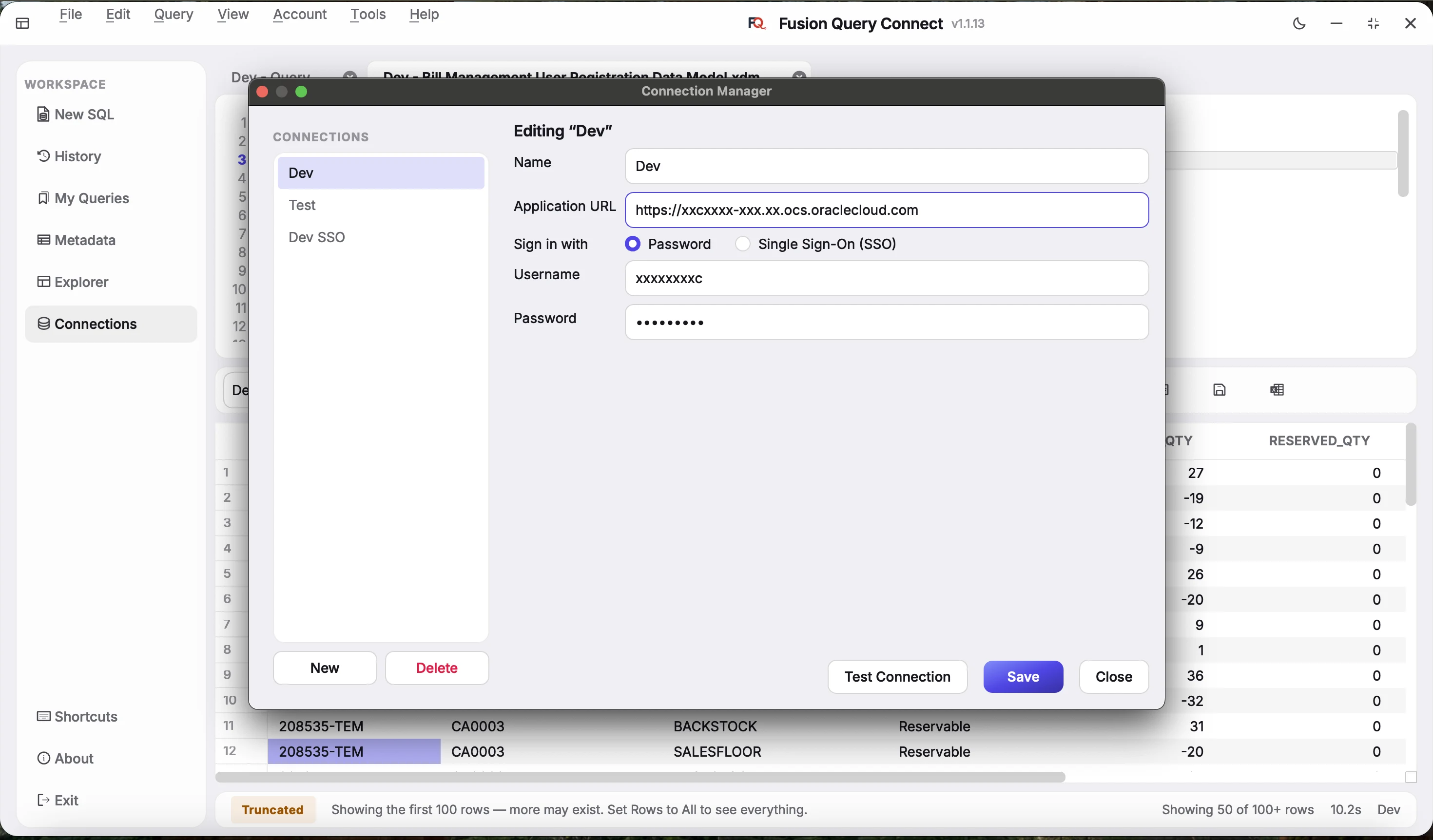Click the export to spreadsheet icon
This screenshot has height=840, width=1433.
(1278, 390)
